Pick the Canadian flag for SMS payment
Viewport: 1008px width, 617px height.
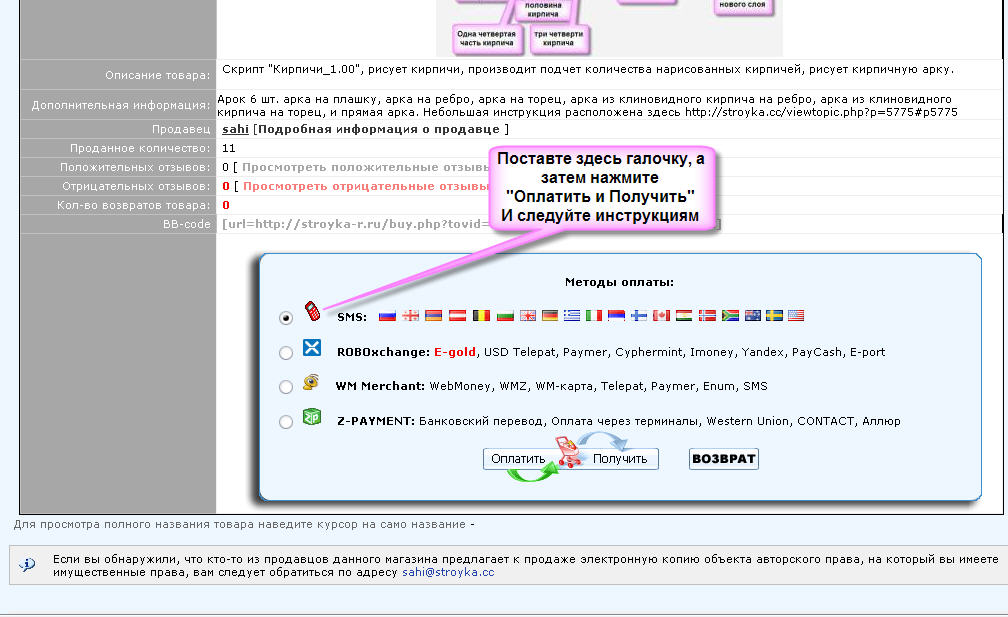tap(661, 317)
